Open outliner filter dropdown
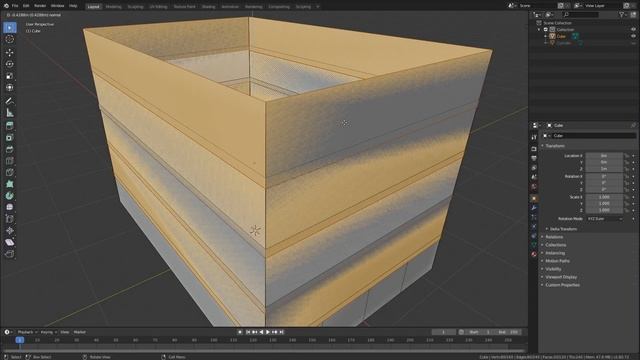This screenshot has height=360, width=640. tap(623, 15)
